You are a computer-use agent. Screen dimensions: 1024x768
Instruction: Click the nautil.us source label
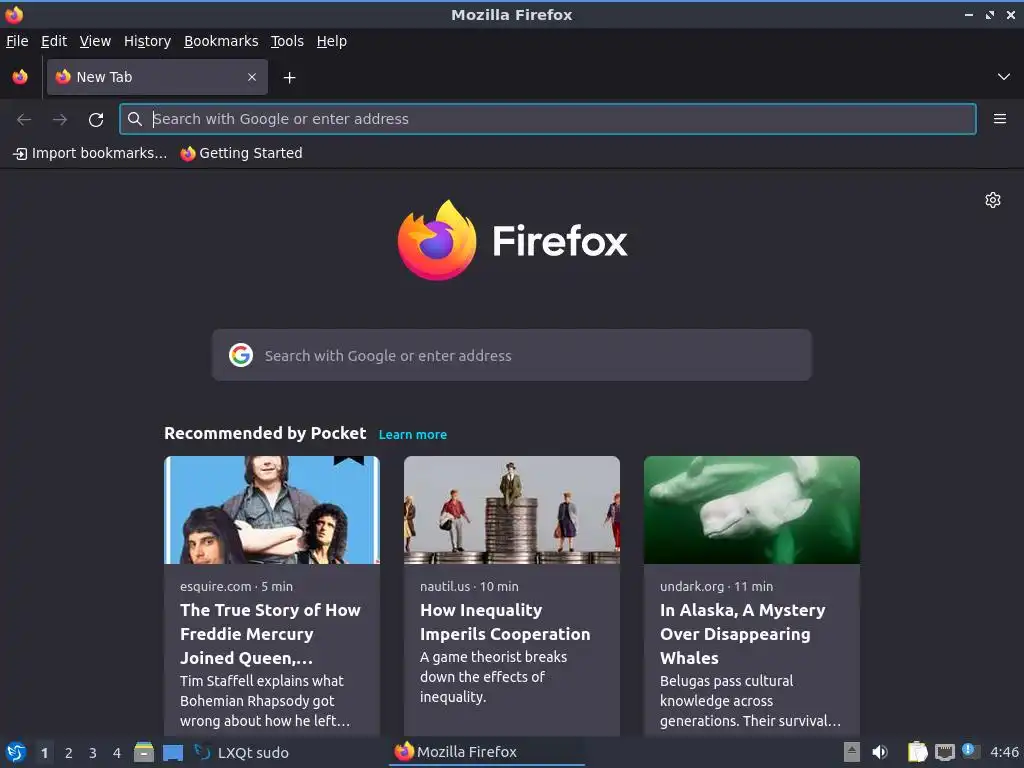pyautogui.click(x=445, y=586)
